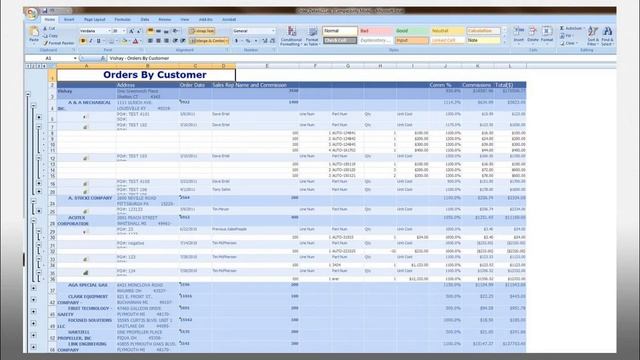Click the AutoSum sigma icon
640x360 pixels.
[x=562, y=29]
